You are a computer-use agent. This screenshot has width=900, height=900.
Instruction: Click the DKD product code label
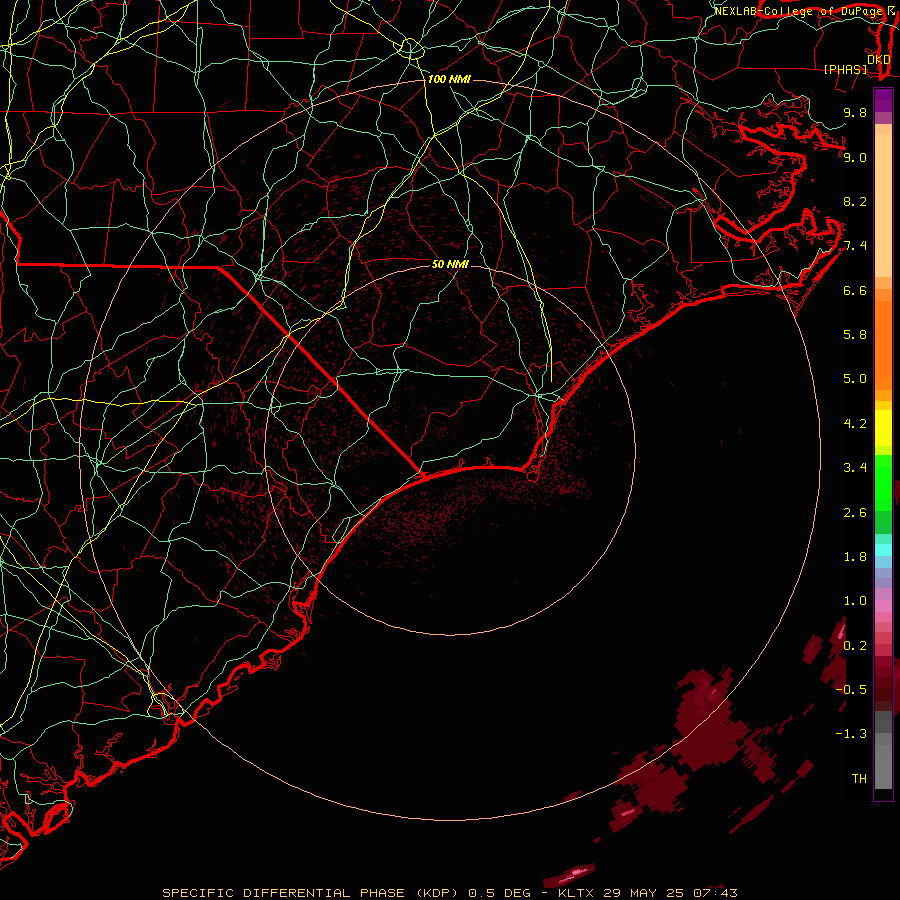click(x=879, y=59)
